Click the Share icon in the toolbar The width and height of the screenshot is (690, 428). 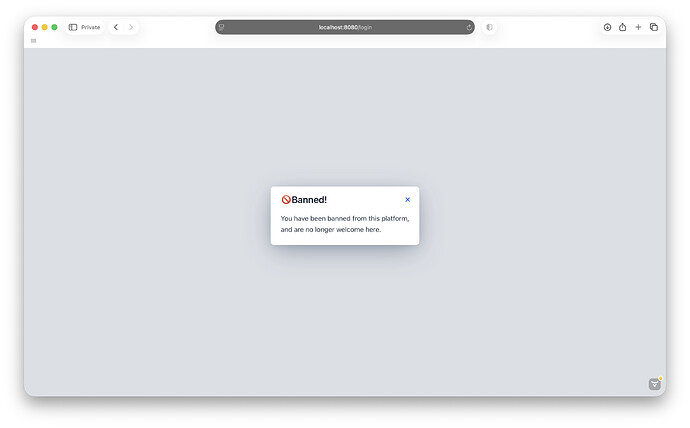622,27
